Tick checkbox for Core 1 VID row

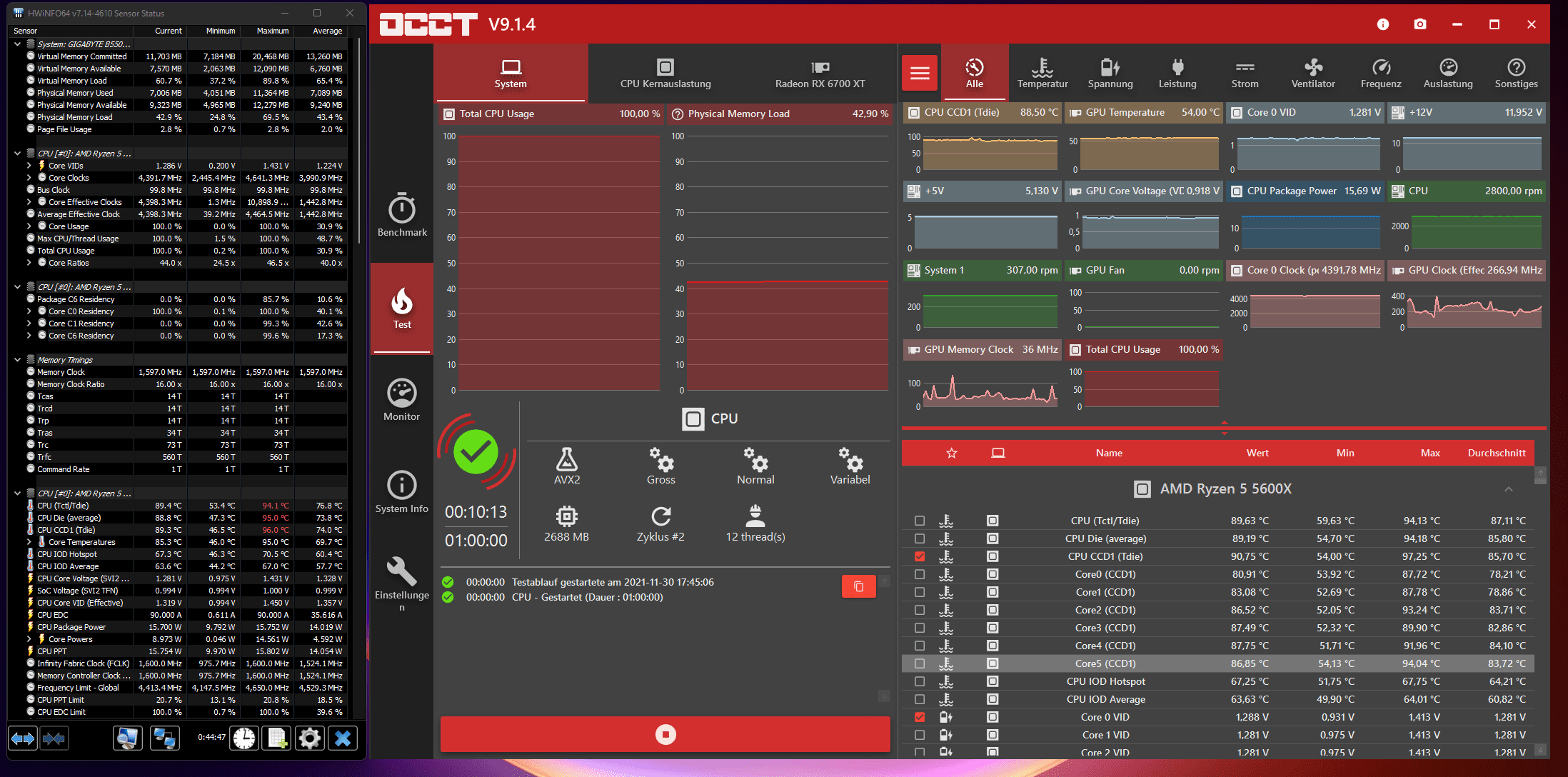(920, 735)
